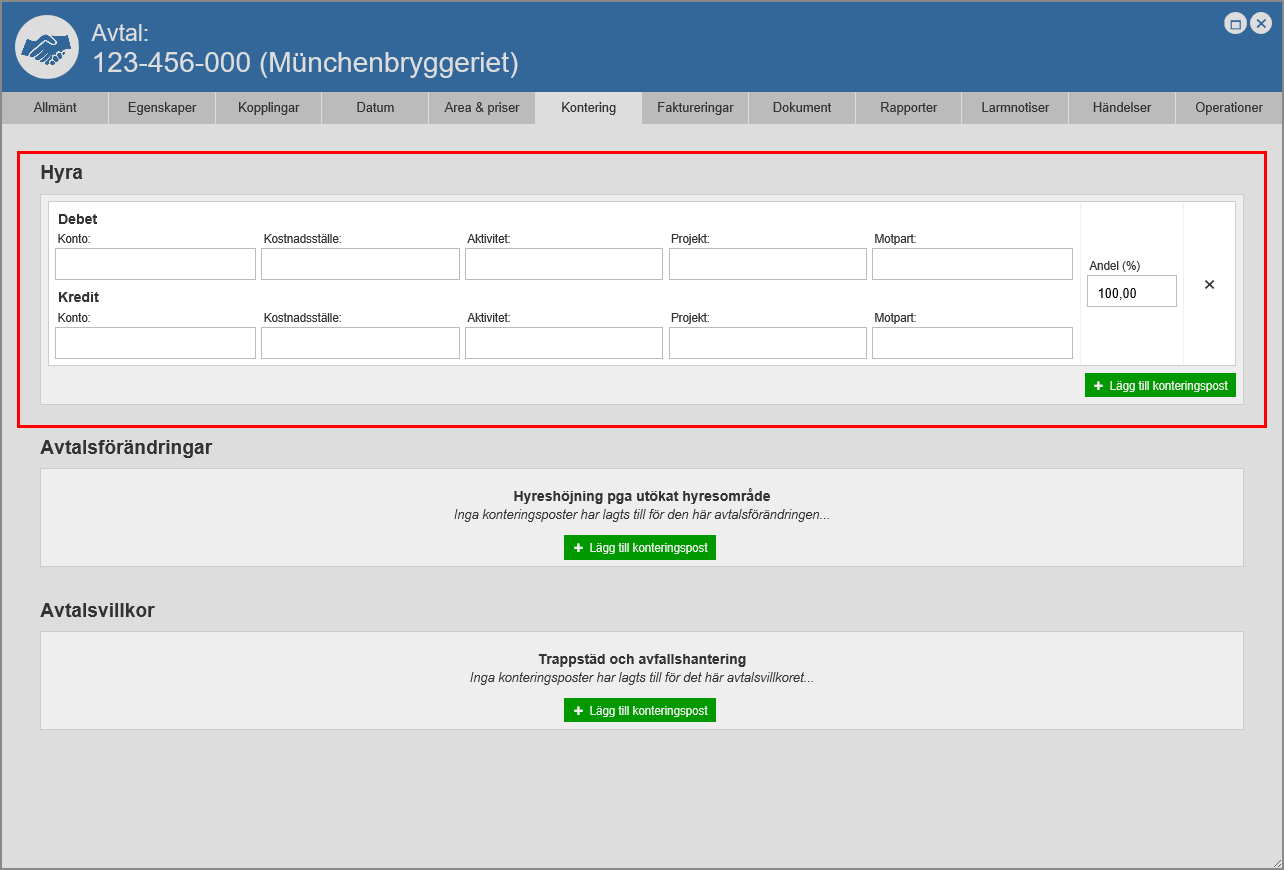Switch to the Faktureringar tab
Image resolution: width=1284 pixels, height=870 pixels.
pyautogui.click(x=695, y=108)
